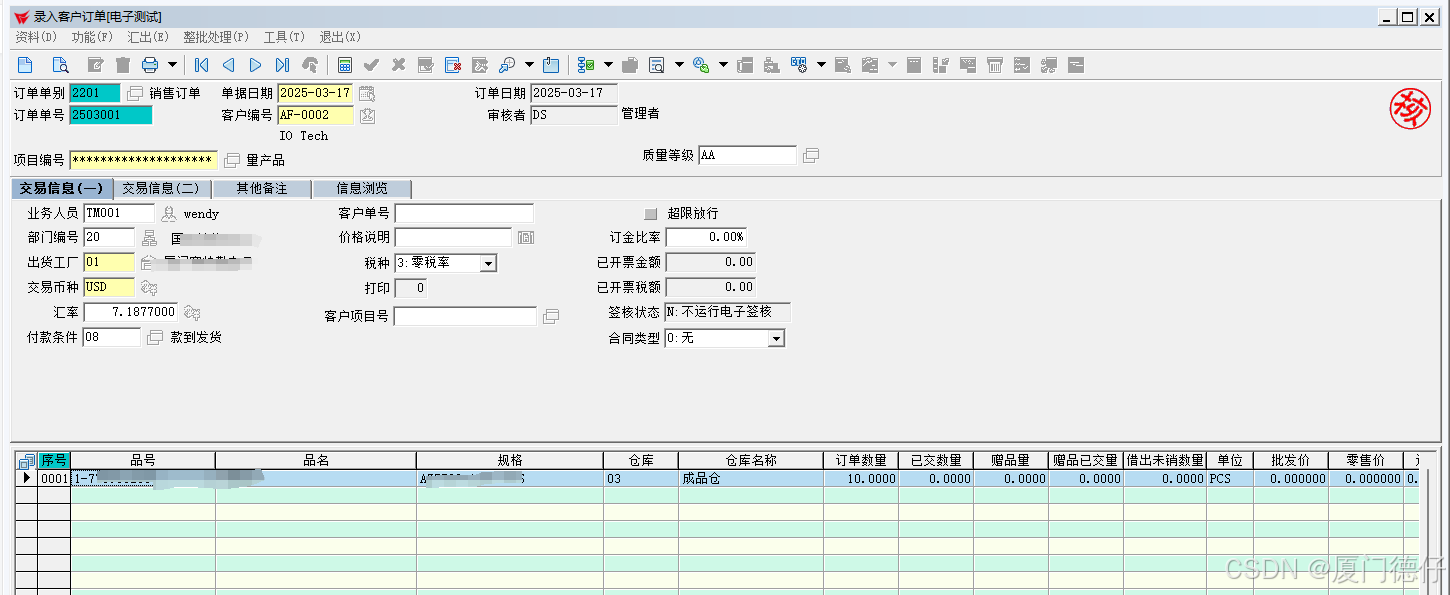
Task: Click the 规格 column header
Action: [510, 460]
